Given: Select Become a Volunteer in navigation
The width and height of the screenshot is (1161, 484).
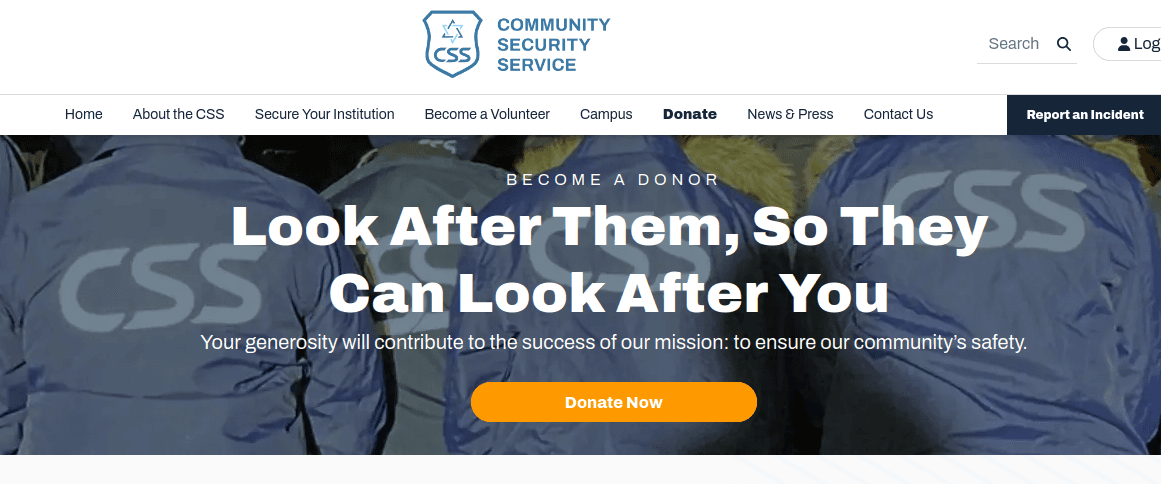Looking at the screenshot, I should coord(487,114).
